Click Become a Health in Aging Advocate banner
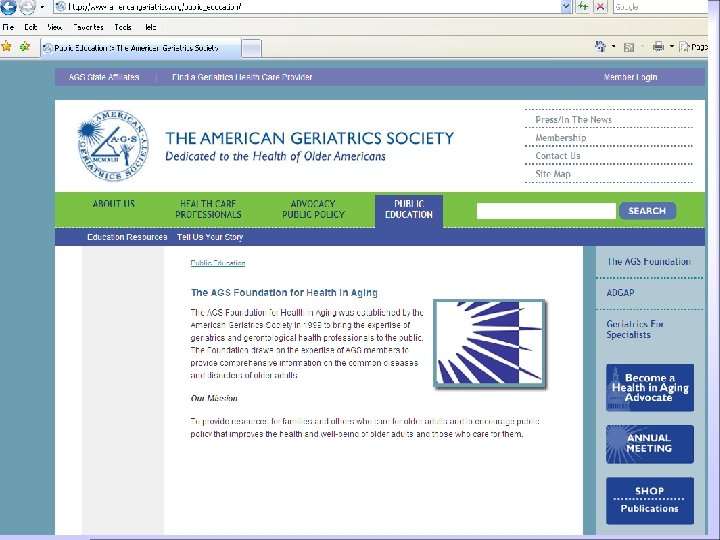 coord(650,388)
